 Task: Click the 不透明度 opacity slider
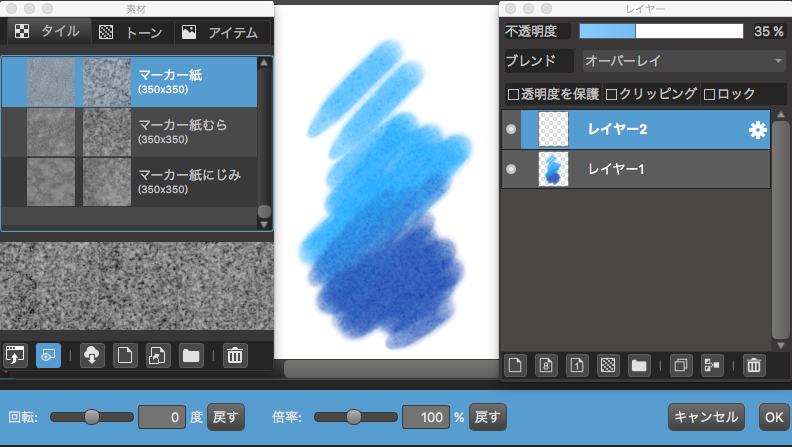point(661,31)
